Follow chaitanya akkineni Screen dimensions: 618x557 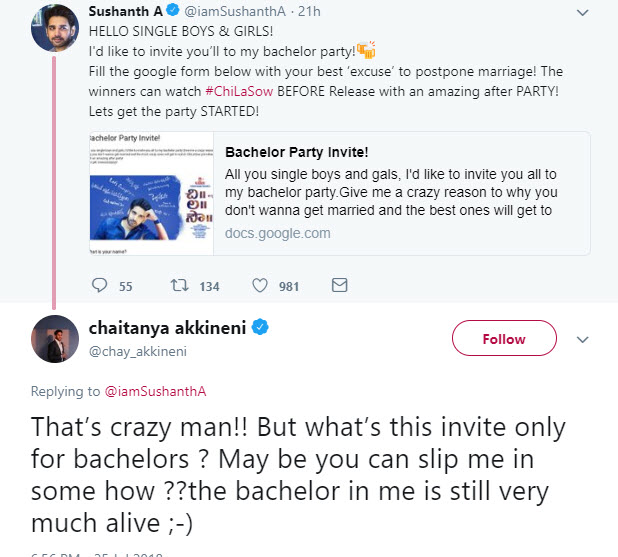[504, 339]
